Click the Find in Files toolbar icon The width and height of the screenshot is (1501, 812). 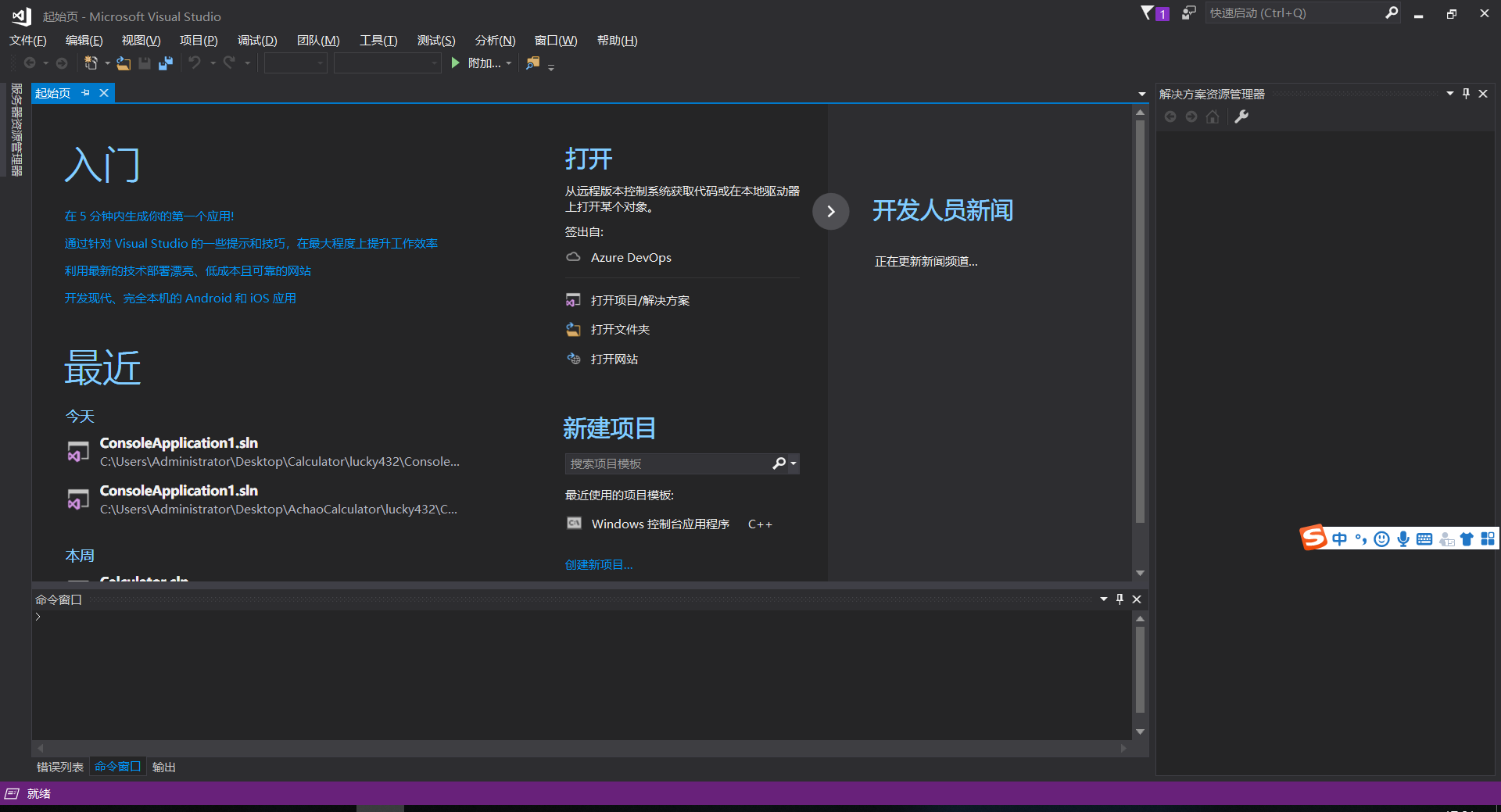click(x=532, y=63)
